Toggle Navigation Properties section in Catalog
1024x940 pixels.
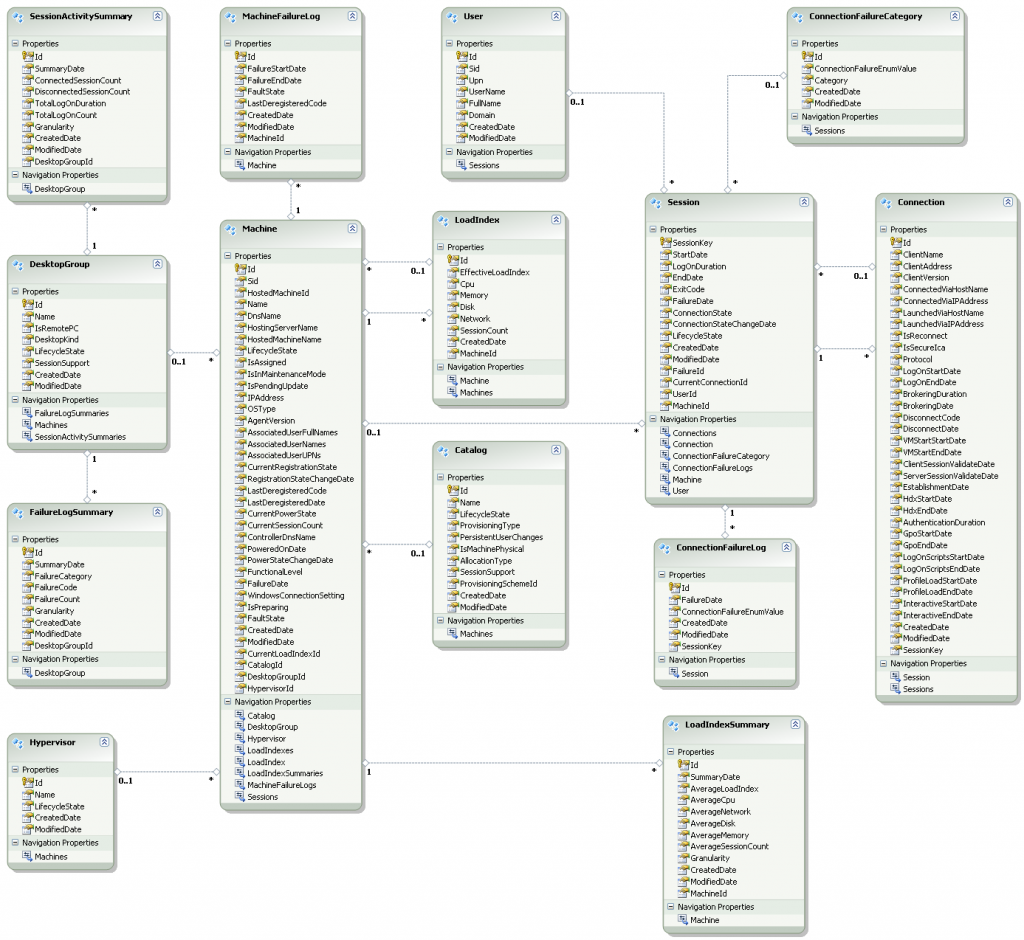[440, 621]
